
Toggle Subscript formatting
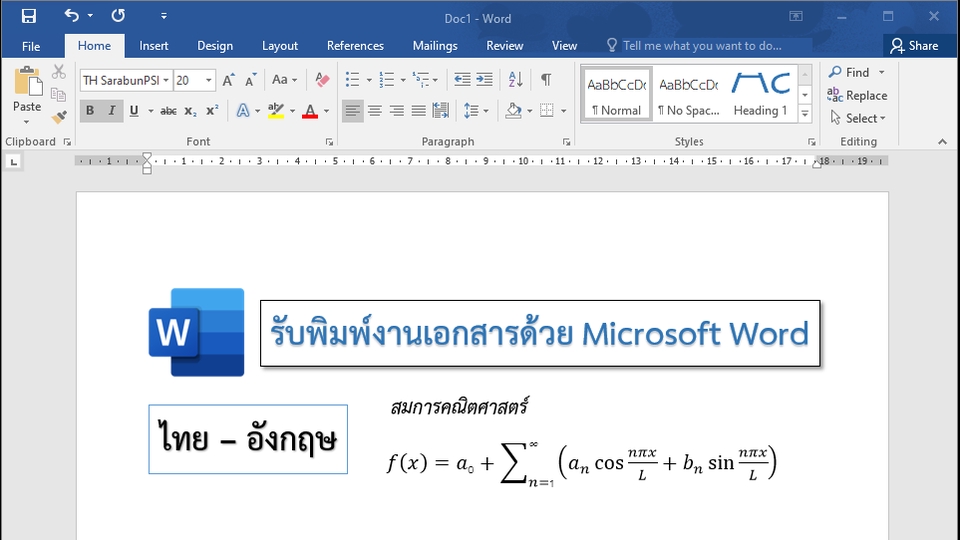click(x=190, y=111)
